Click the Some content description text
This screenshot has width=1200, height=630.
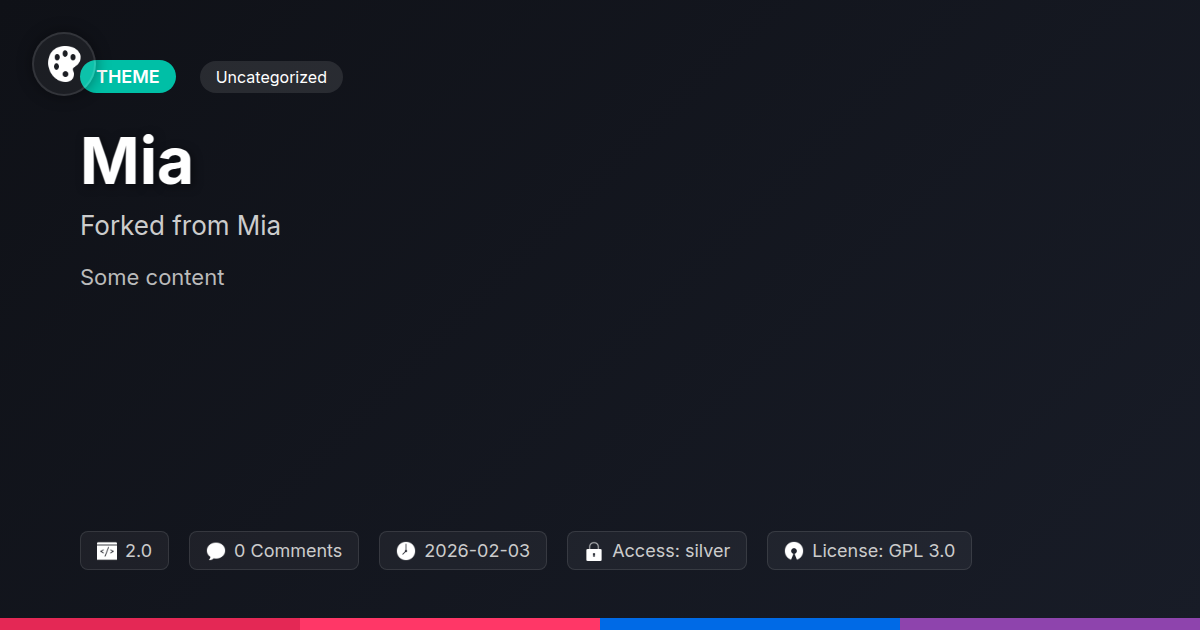[152, 277]
